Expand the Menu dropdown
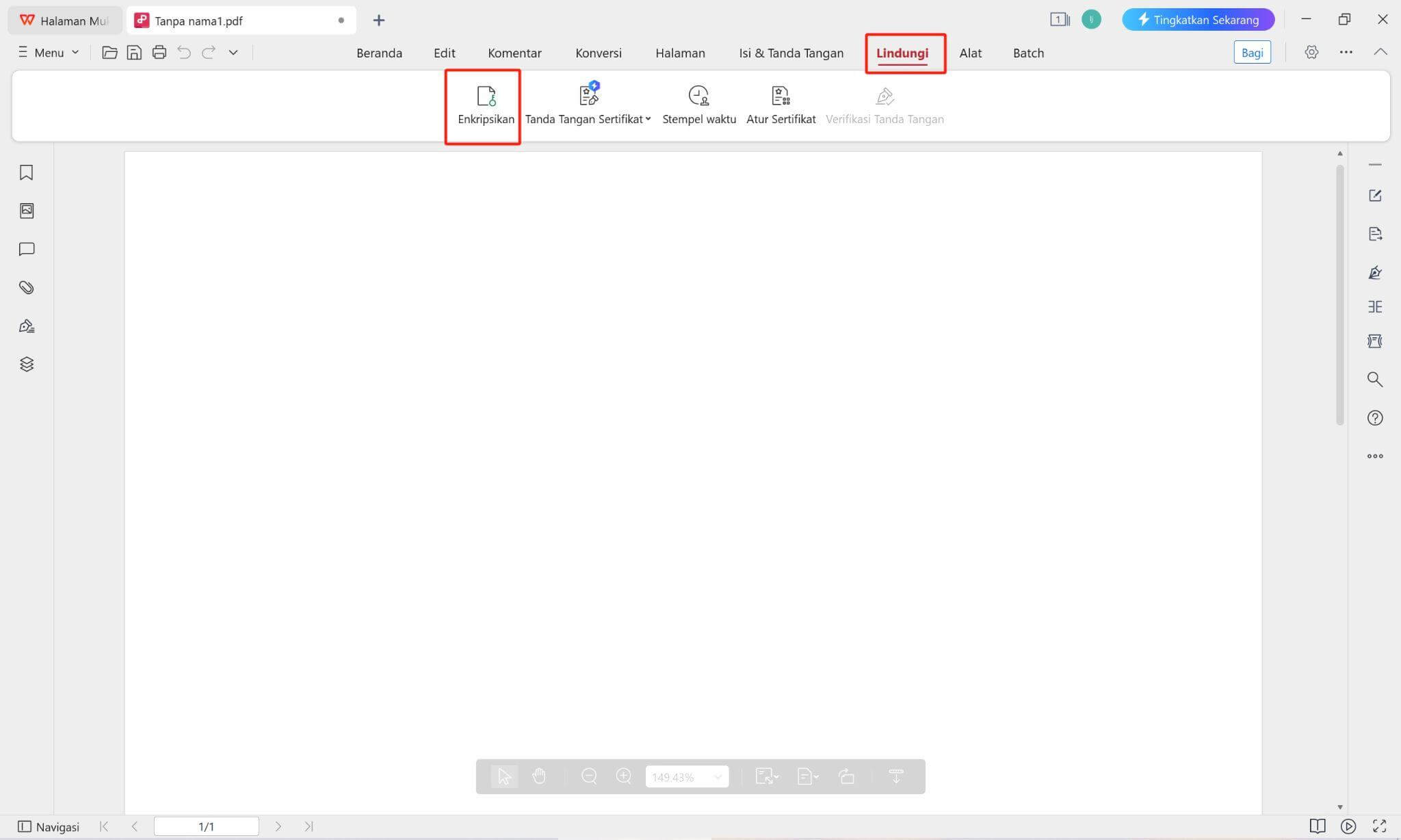The image size is (1401, 840). (x=49, y=53)
